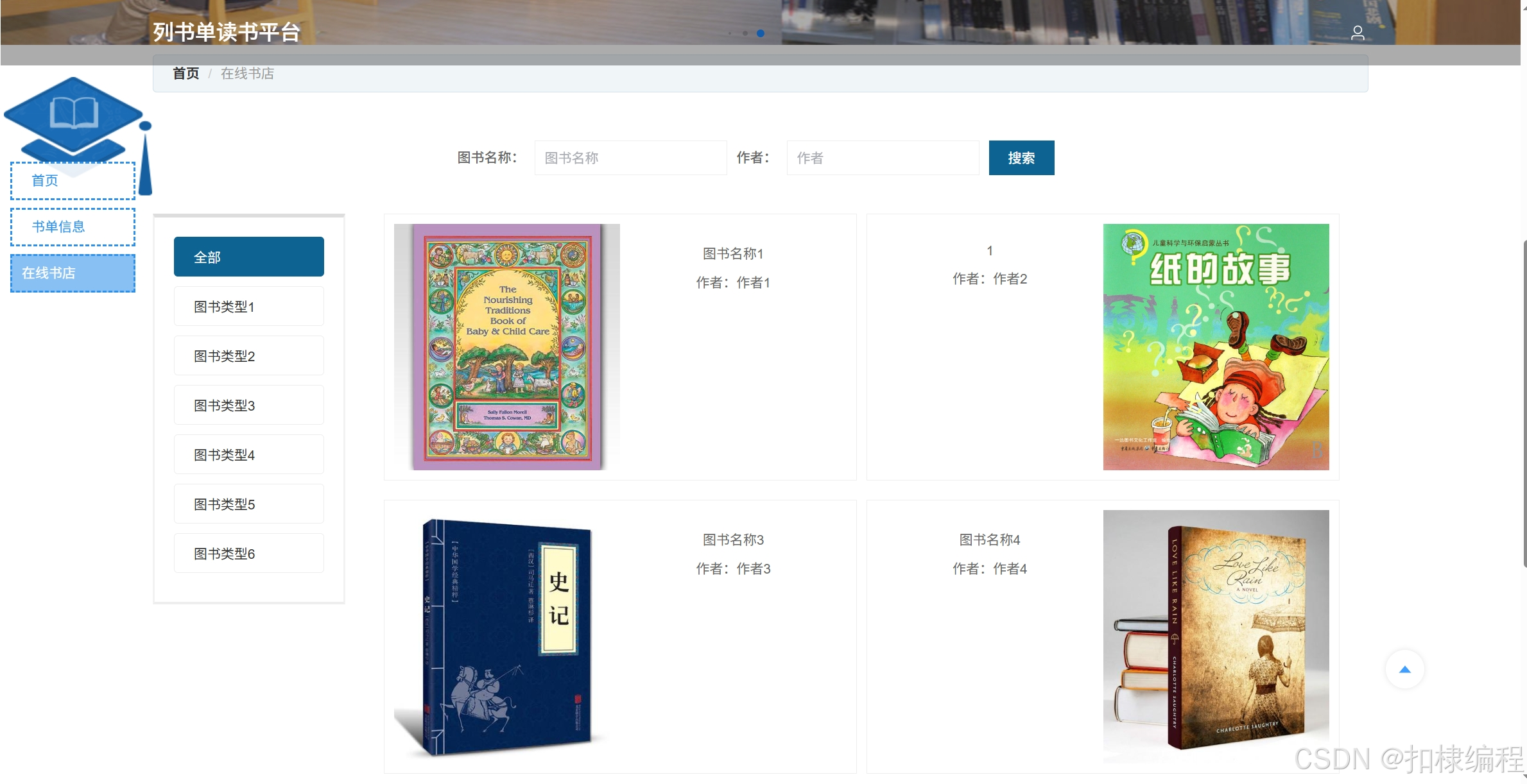The image size is (1527, 784).
Task: Open the 书单信息 sidebar menu item
Action: tap(73, 226)
